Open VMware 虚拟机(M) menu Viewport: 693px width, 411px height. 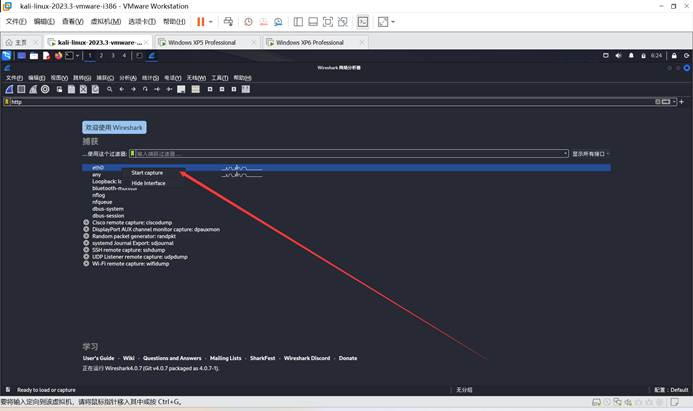[106, 21]
